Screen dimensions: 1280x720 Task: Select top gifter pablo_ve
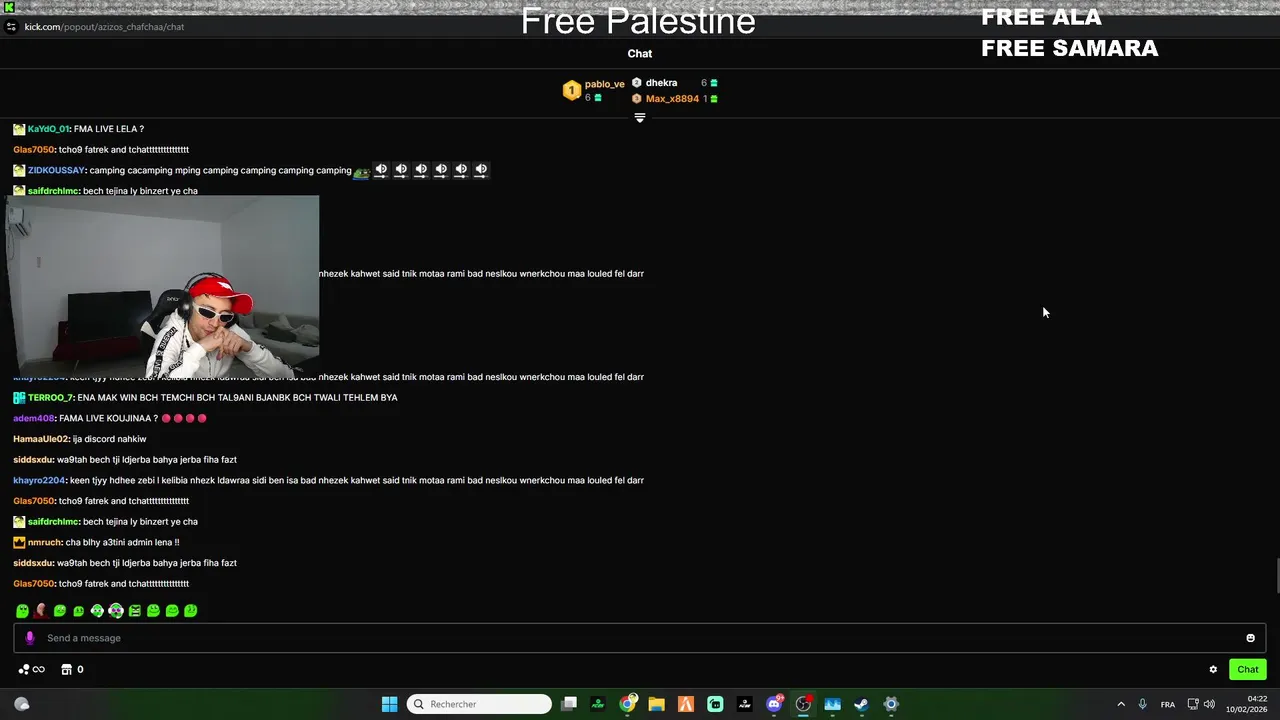pyautogui.click(x=604, y=84)
